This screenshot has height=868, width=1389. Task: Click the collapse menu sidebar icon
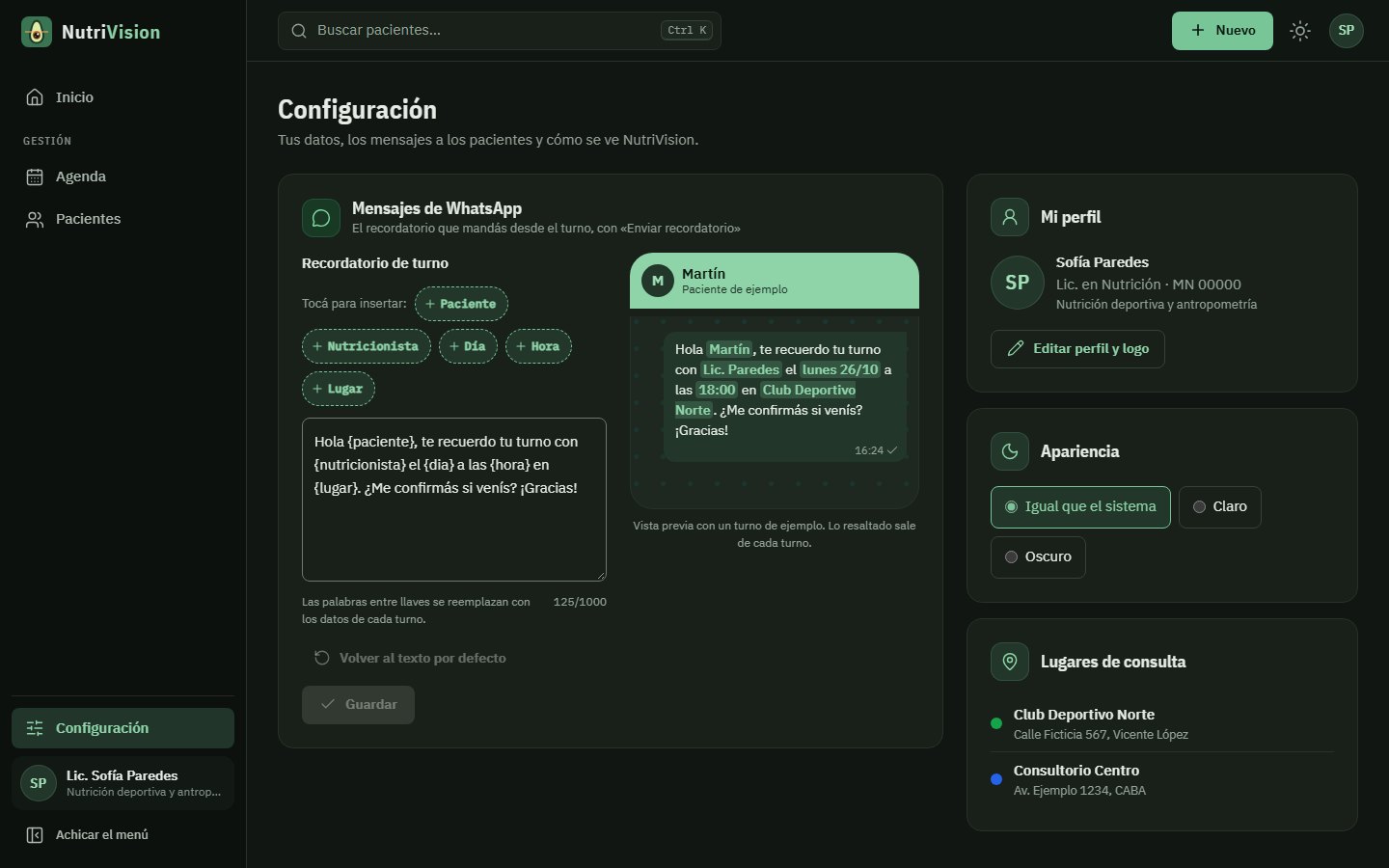pyautogui.click(x=35, y=835)
